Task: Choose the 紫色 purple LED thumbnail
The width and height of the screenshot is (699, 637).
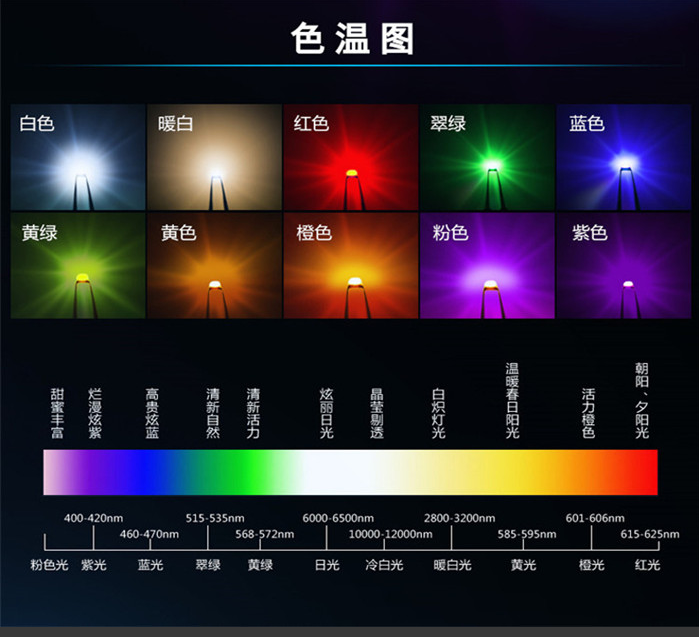Action: [623, 266]
